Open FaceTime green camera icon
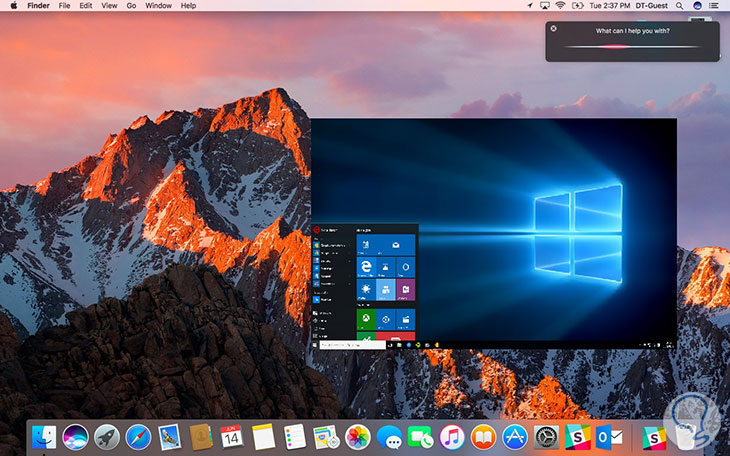This screenshot has height=456, width=730. (x=420, y=437)
